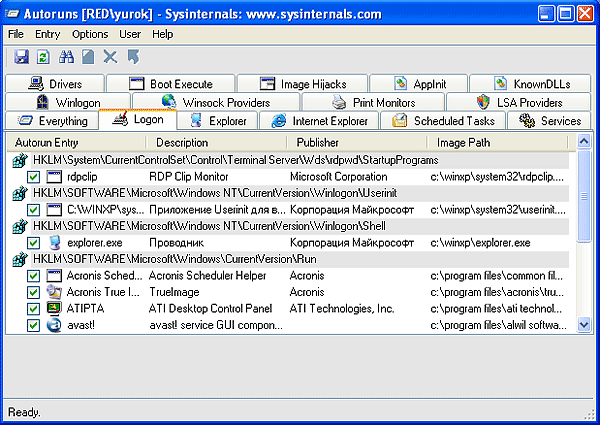Uncheck the rdpclip autorun entry
This screenshot has width=600, height=425.
coord(33,177)
